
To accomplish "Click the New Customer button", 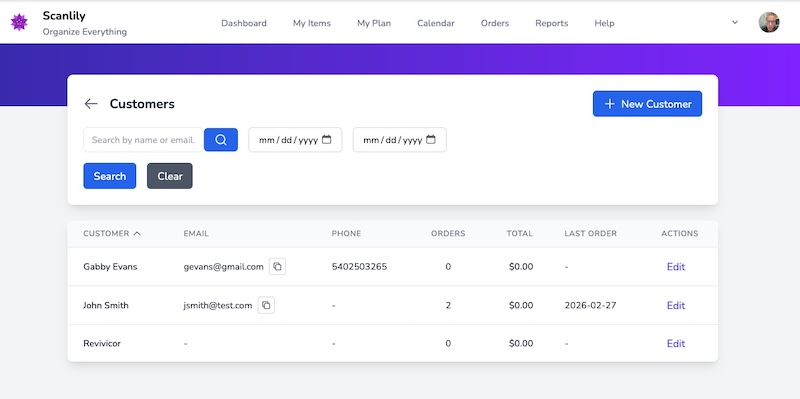I will 647,104.
